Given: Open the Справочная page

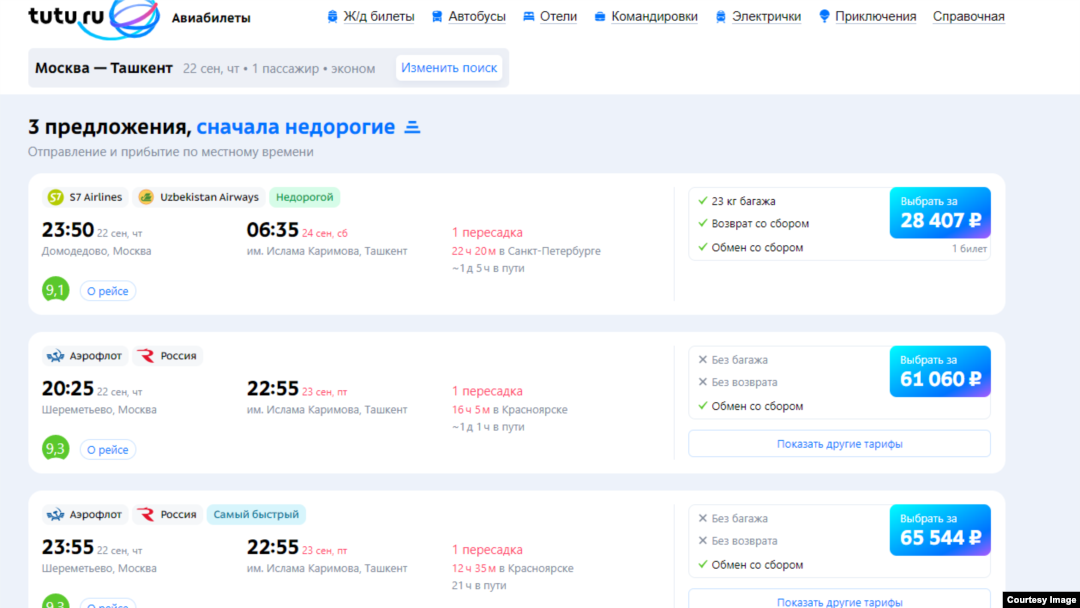Looking at the screenshot, I should click(968, 17).
